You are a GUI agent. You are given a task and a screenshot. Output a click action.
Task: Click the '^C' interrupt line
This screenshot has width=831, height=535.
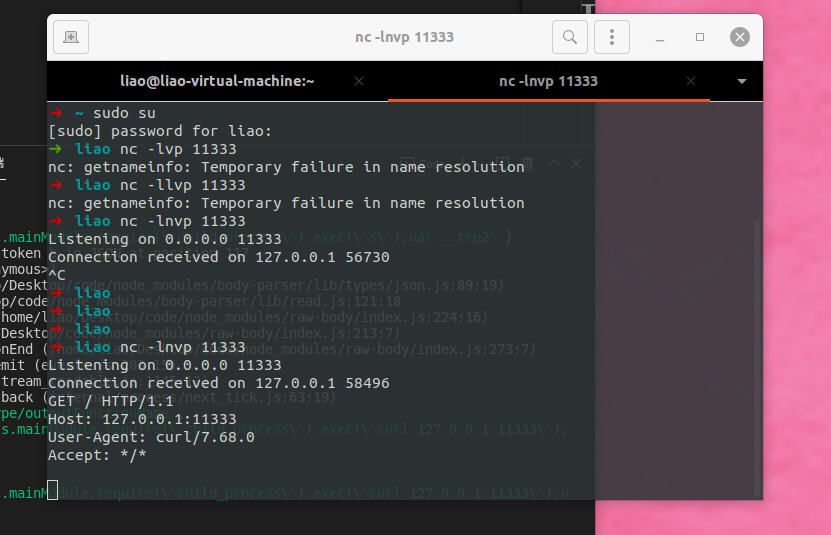(x=57, y=275)
